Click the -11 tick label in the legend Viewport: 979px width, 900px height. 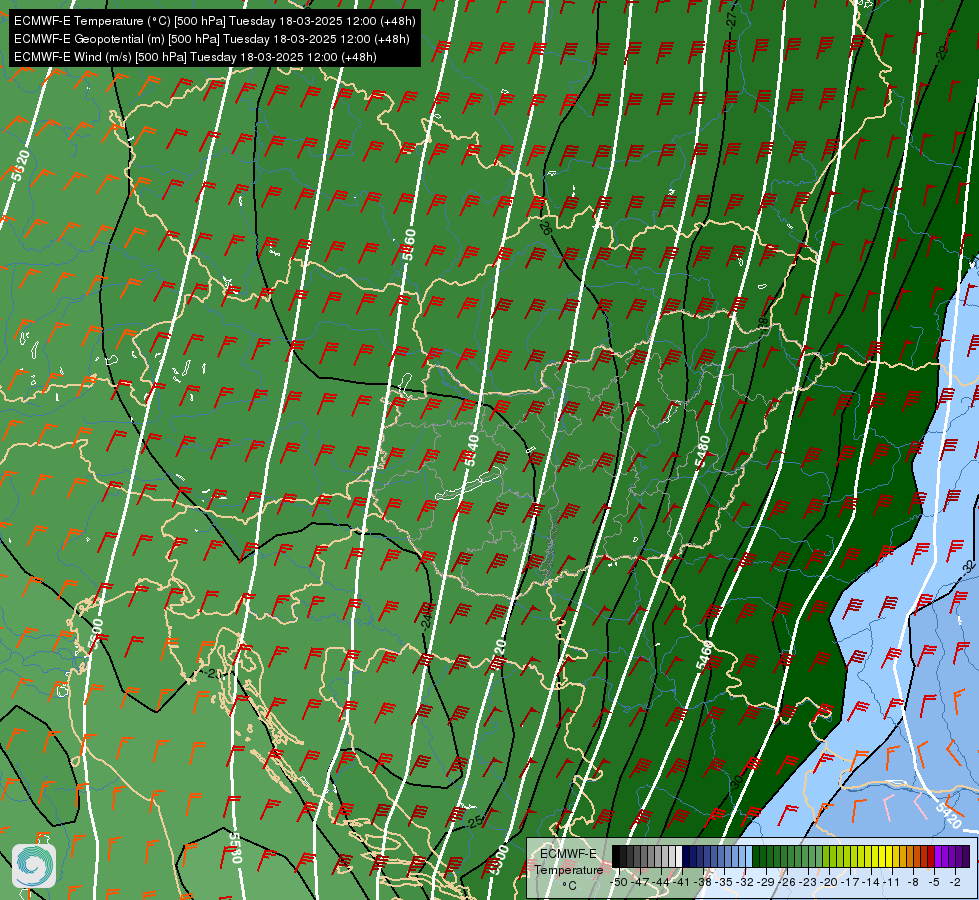(x=892, y=883)
